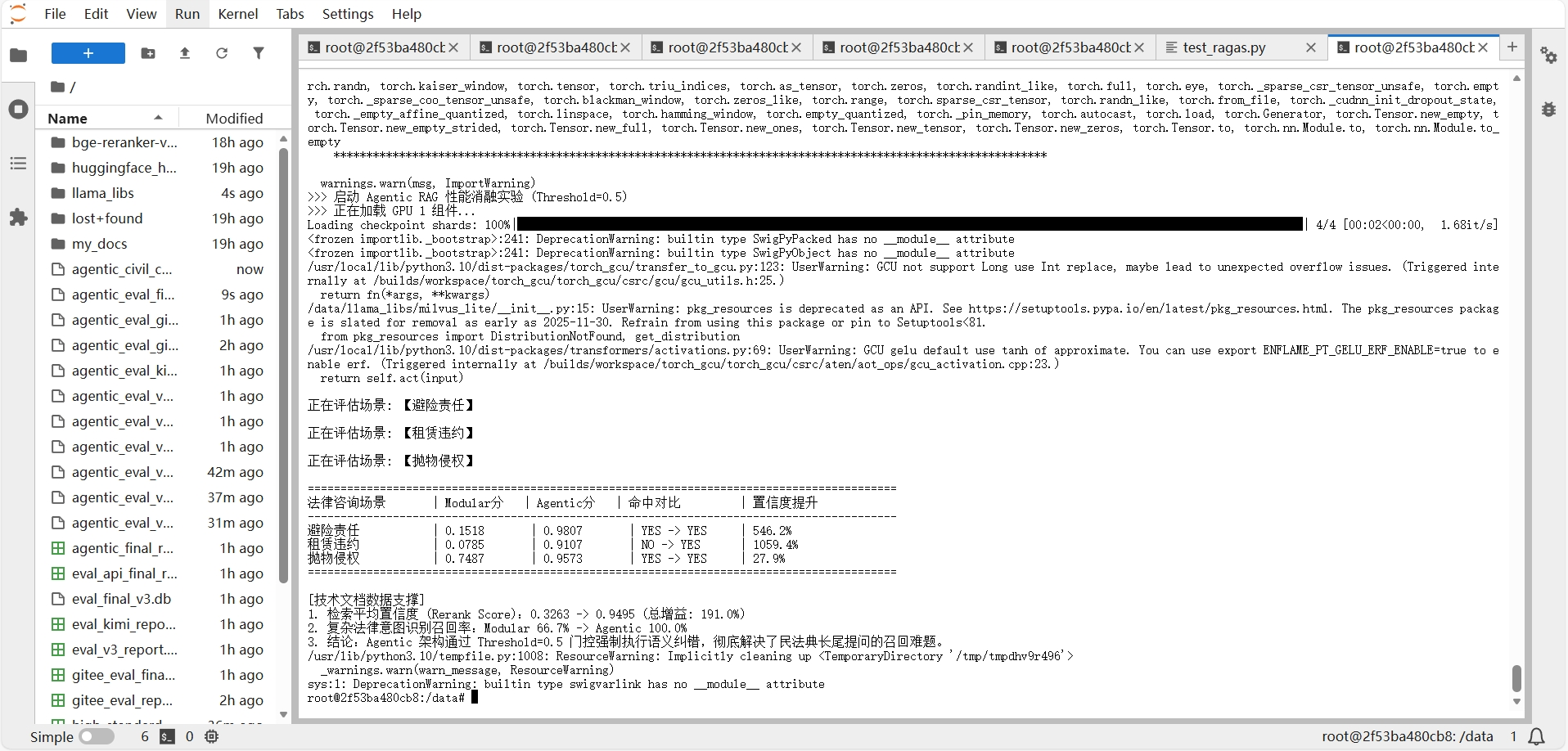
Task: Open the bge-reranker-v... folder
Action: tap(157, 142)
